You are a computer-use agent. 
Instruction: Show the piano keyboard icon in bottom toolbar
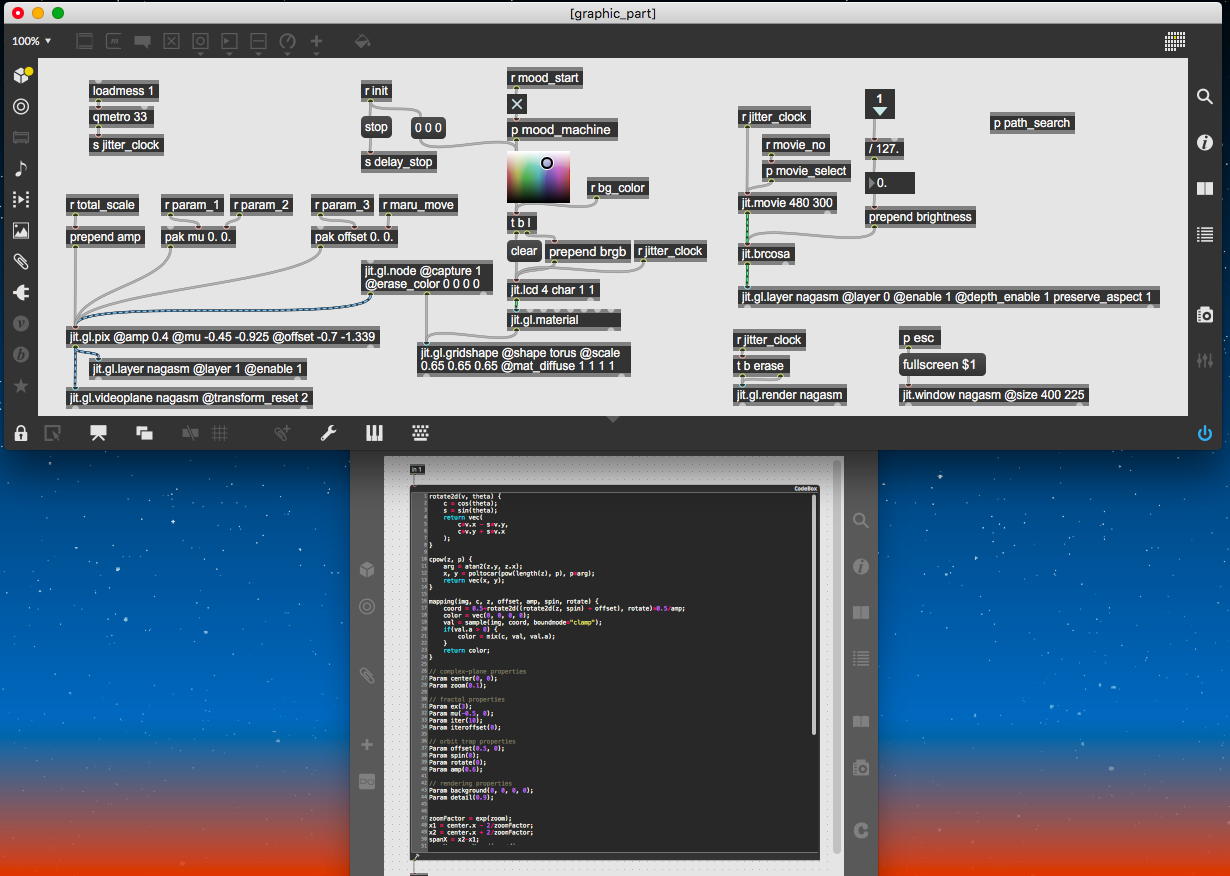point(375,433)
